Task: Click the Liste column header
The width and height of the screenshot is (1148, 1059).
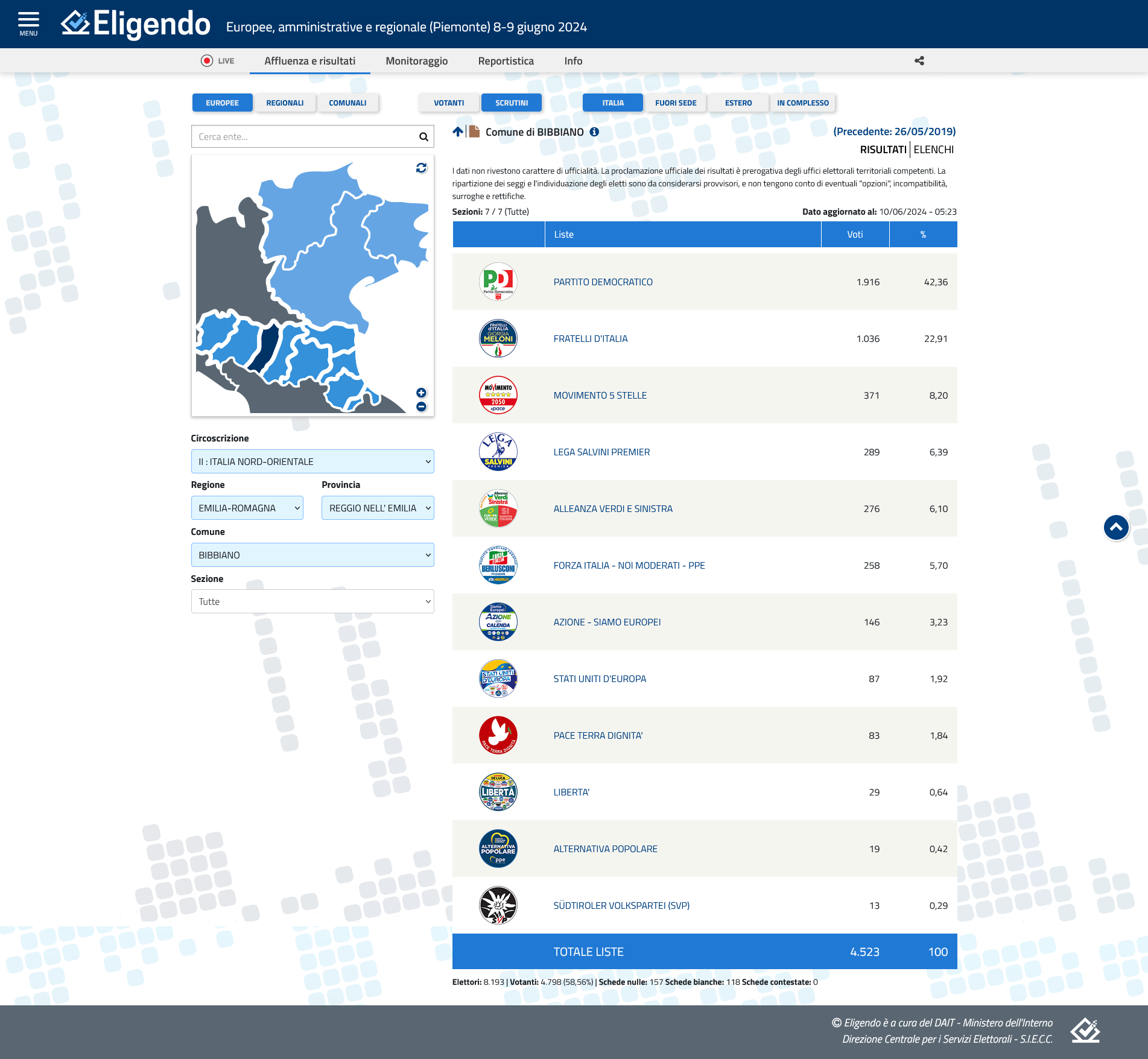Action: (x=683, y=234)
